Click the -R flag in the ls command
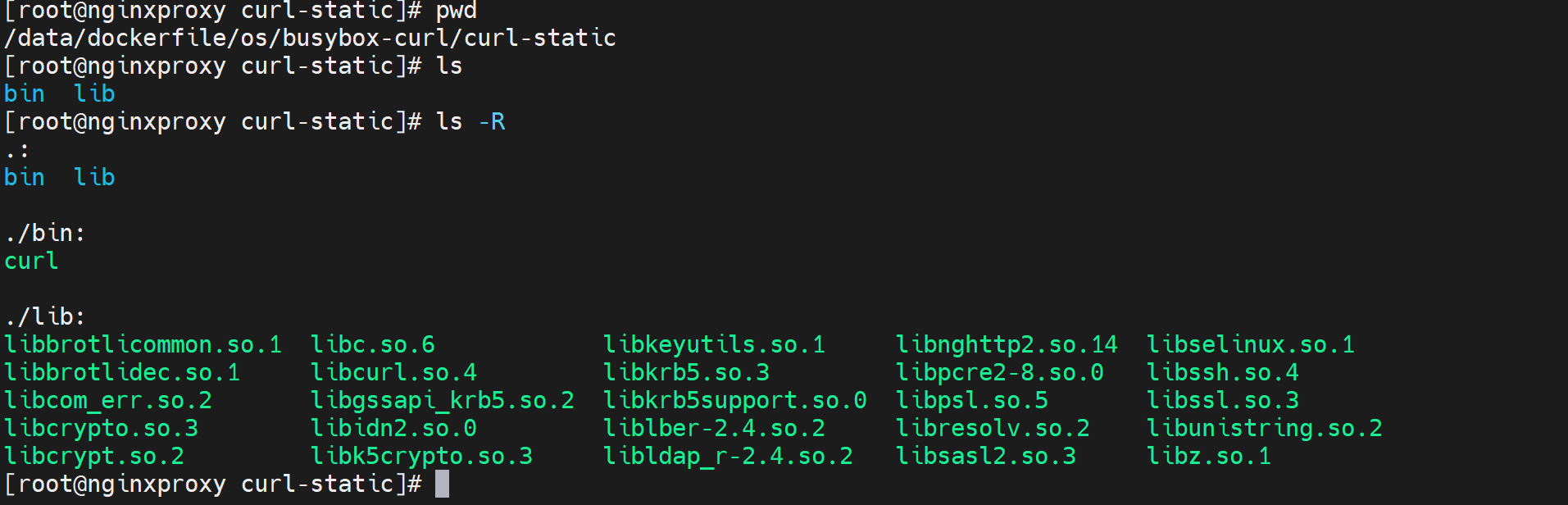This screenshot has width=1568, height=505. [492, 121]
